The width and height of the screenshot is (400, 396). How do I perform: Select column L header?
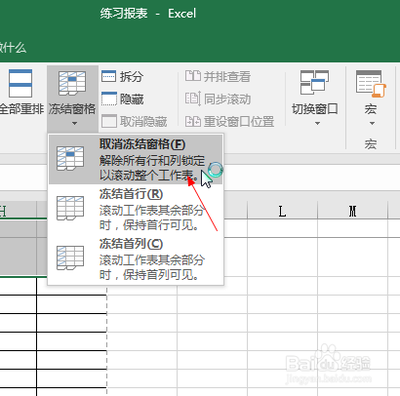(x=282, y=211)
